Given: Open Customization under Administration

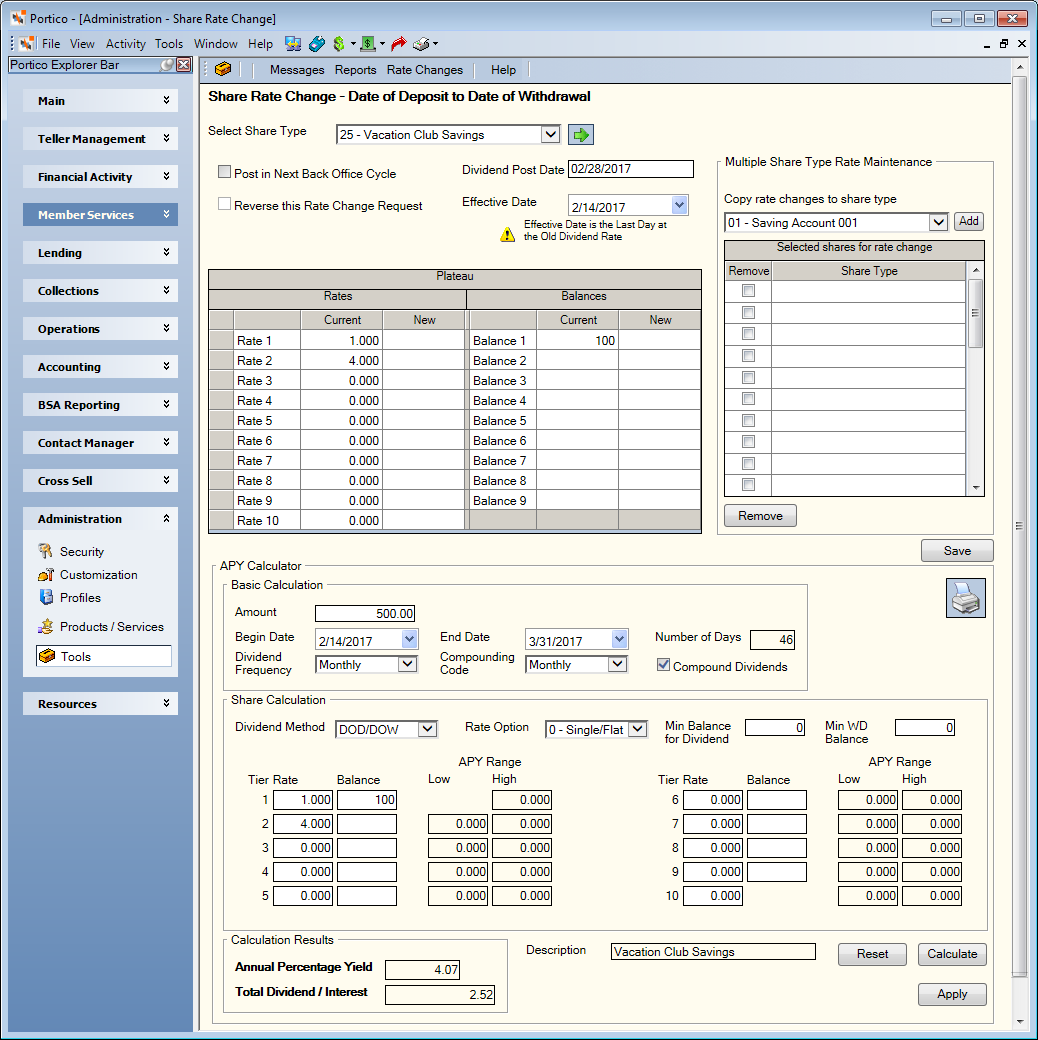Looking at the screenshot, I should click(x=98, y=575).
